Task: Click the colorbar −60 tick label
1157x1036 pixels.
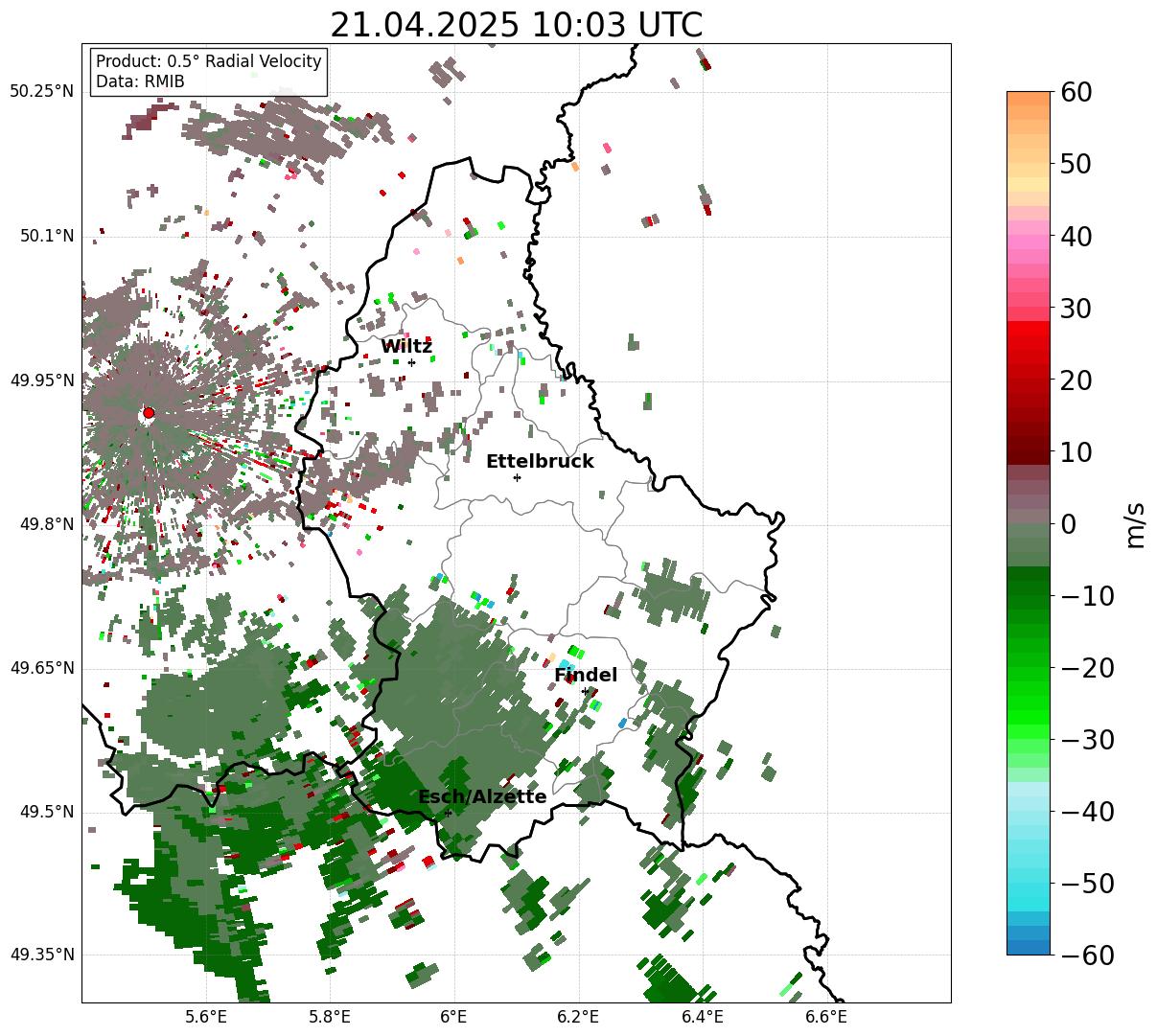Action: (1087, 955)
